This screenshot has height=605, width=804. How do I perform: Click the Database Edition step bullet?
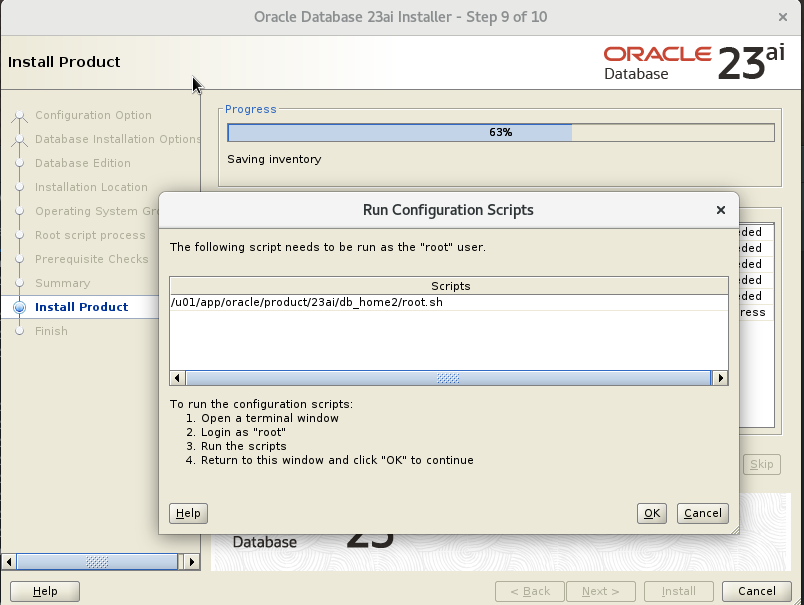pos(19,163)
